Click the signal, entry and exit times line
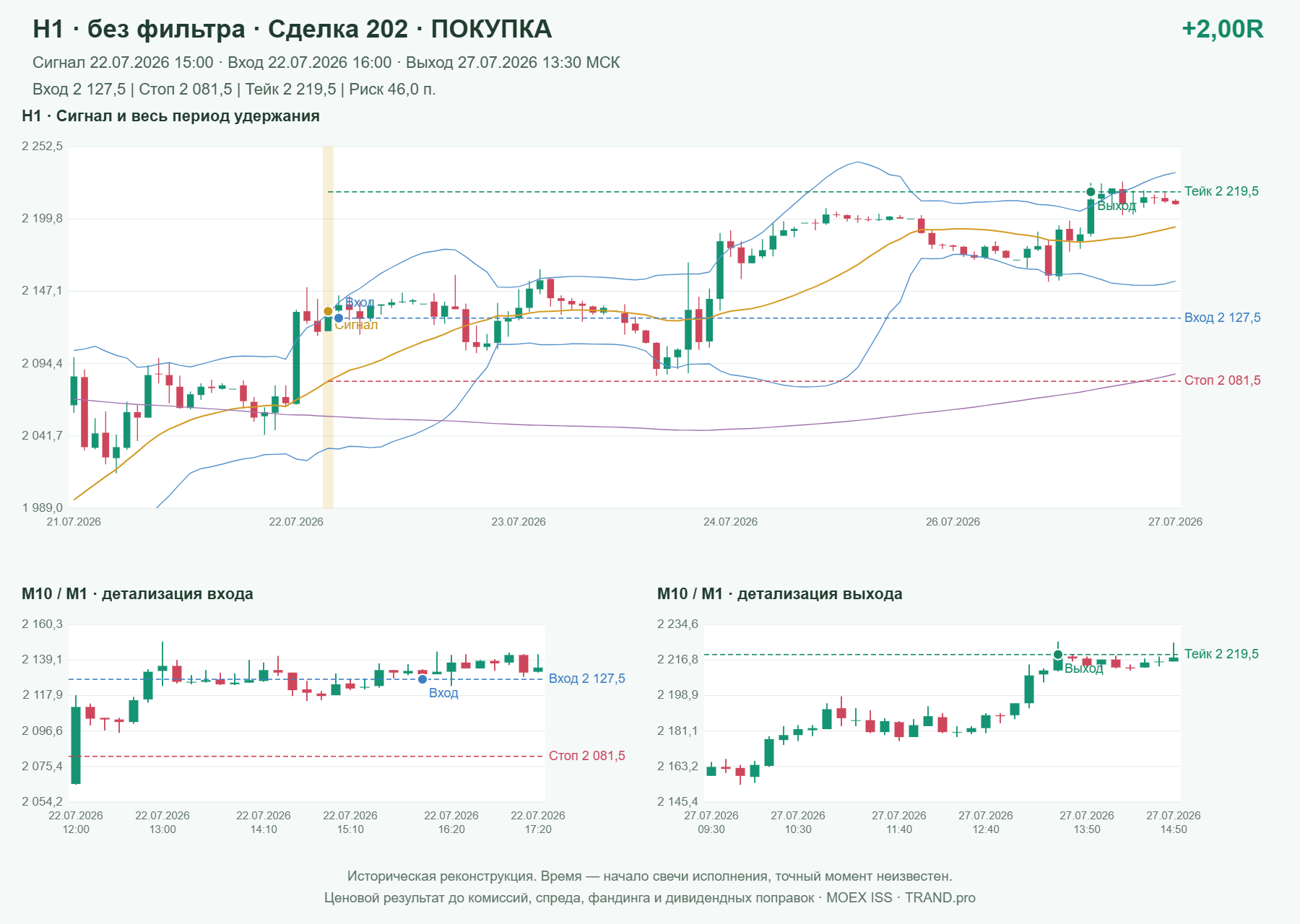Viewport: 1300px width, 924px height. 326,63
